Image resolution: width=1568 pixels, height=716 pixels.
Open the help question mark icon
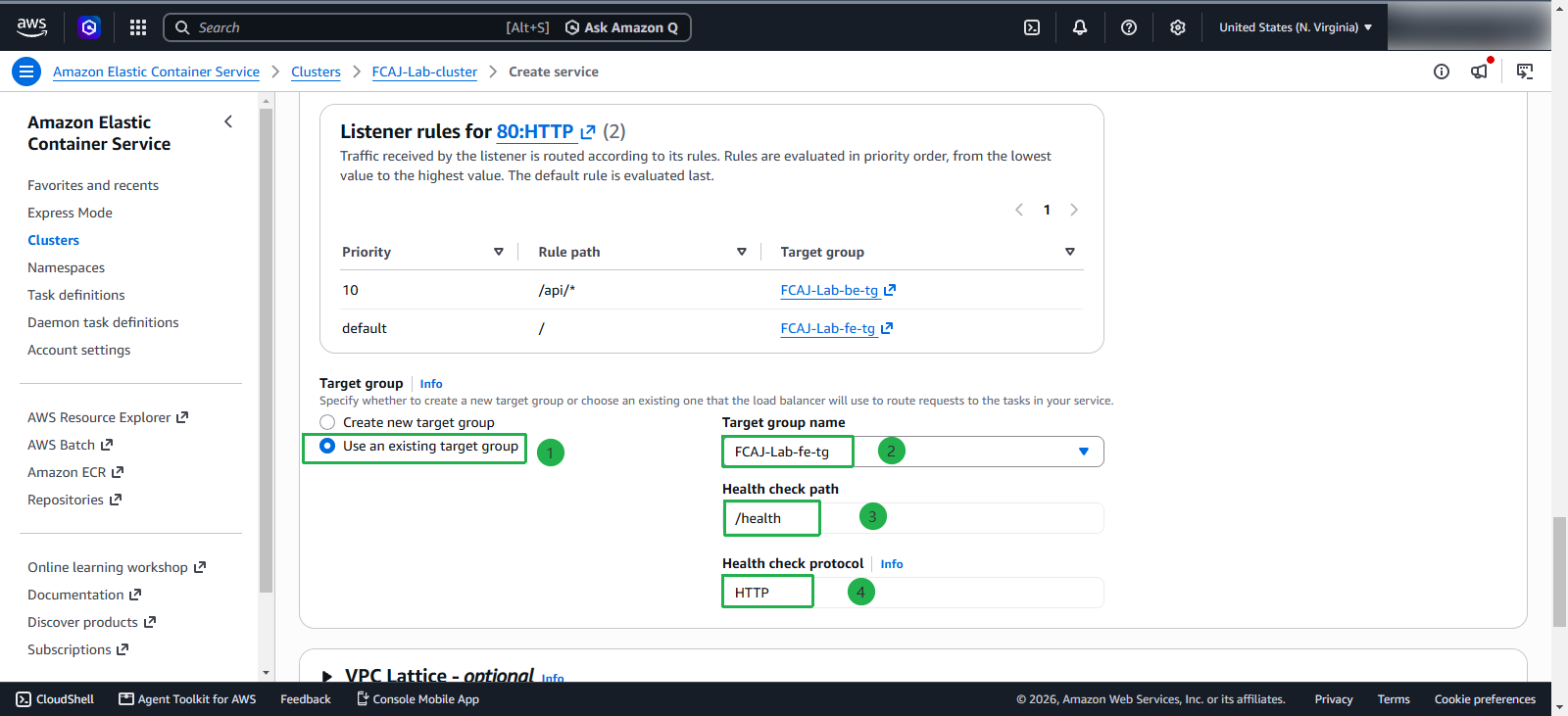pos(1129,27)
